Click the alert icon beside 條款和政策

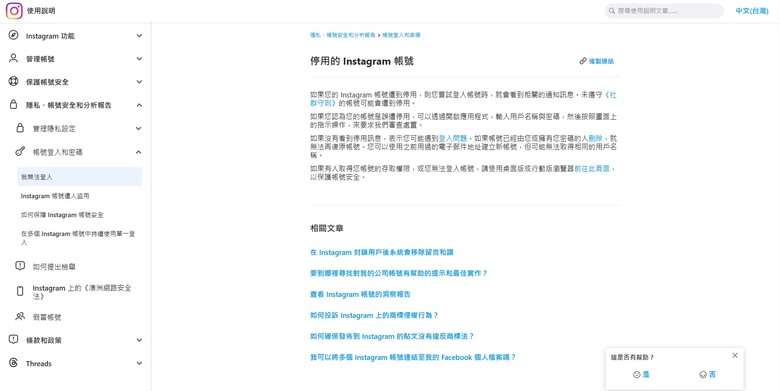click(13, 340)
